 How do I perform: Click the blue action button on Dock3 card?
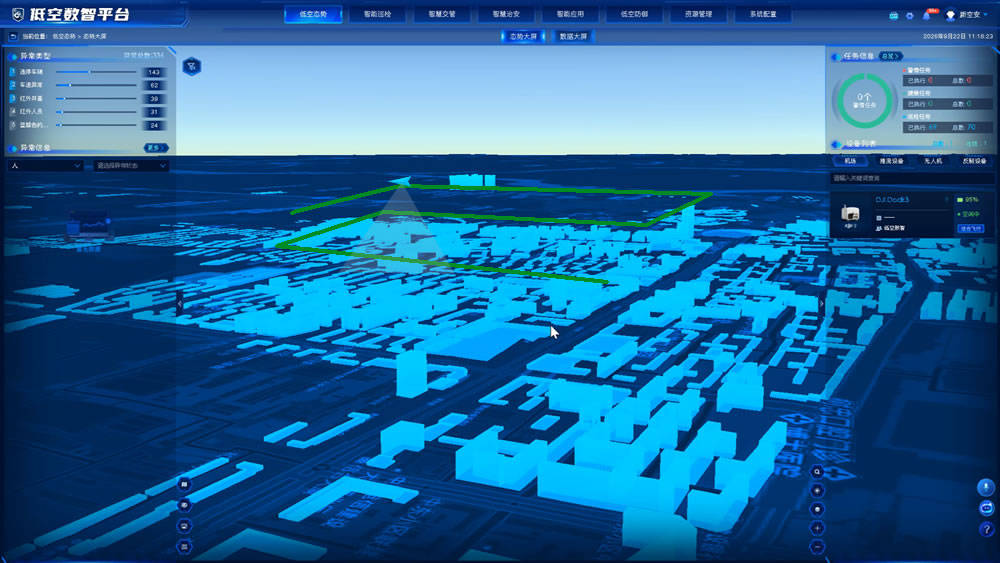[971, 228]
